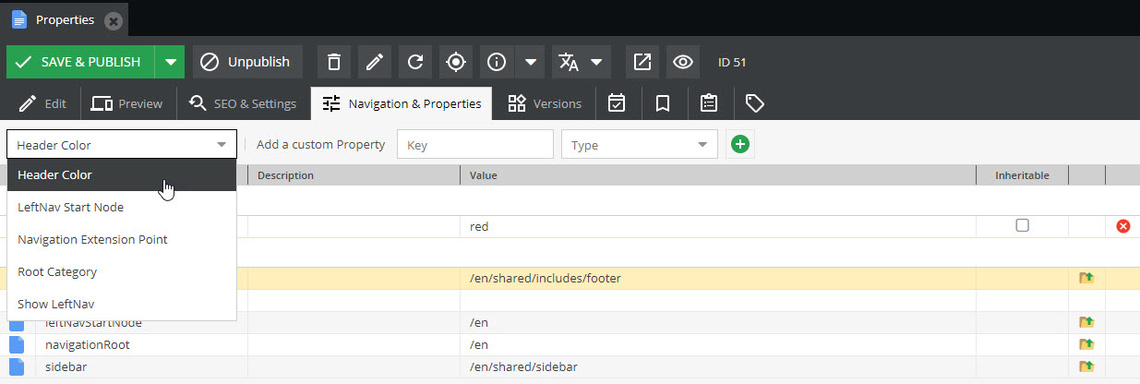Open the Versions tab

tap(545, 103)
